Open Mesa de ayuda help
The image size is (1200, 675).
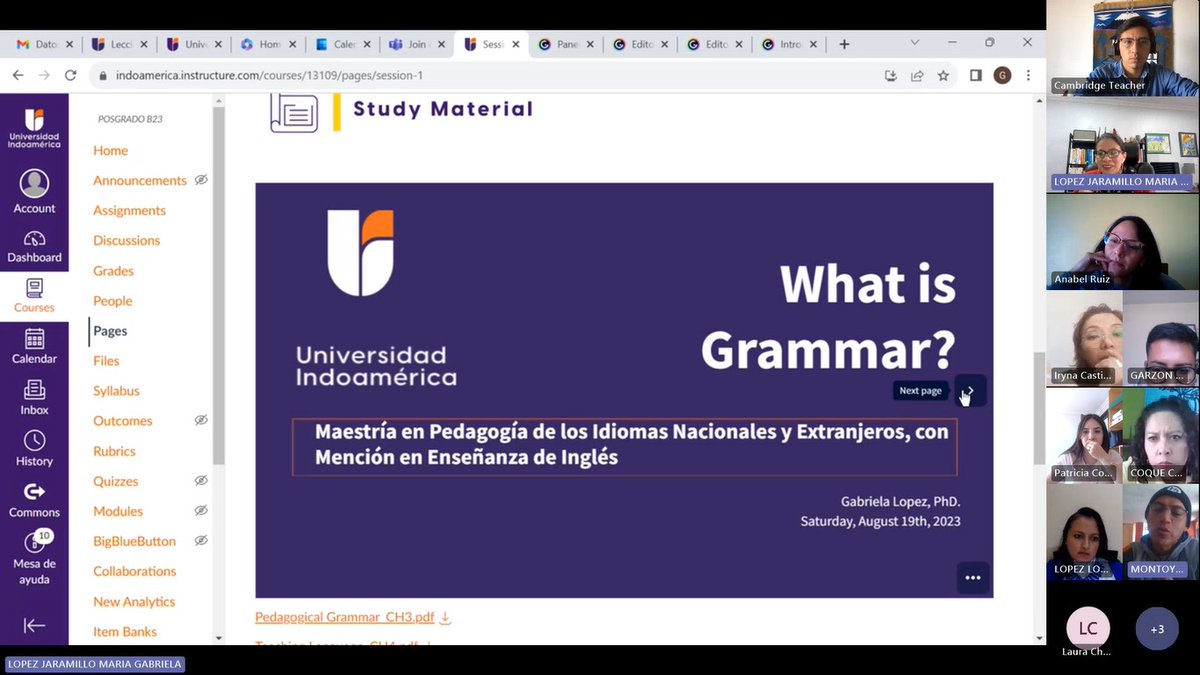(x=34, y=558)
